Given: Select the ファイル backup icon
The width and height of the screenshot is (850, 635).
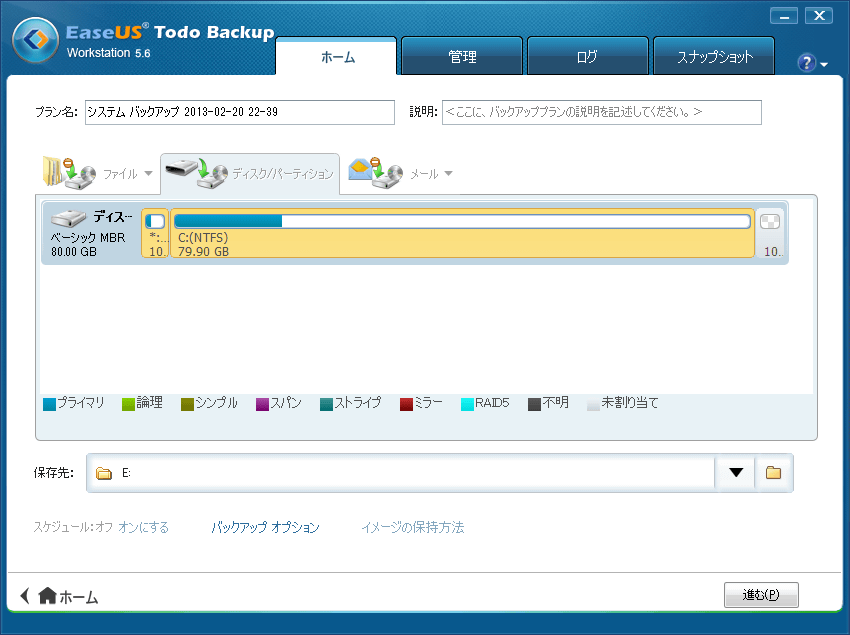Looking at the screenshot, I should coord(69,173).
